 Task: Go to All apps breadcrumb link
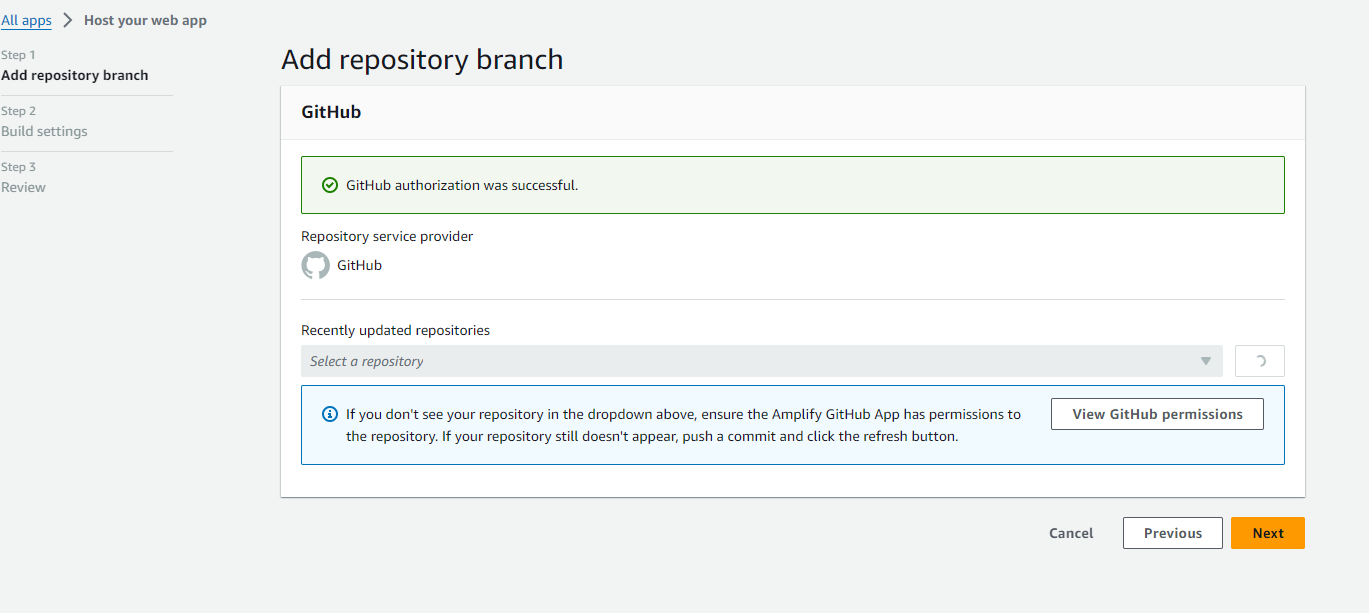26,20
